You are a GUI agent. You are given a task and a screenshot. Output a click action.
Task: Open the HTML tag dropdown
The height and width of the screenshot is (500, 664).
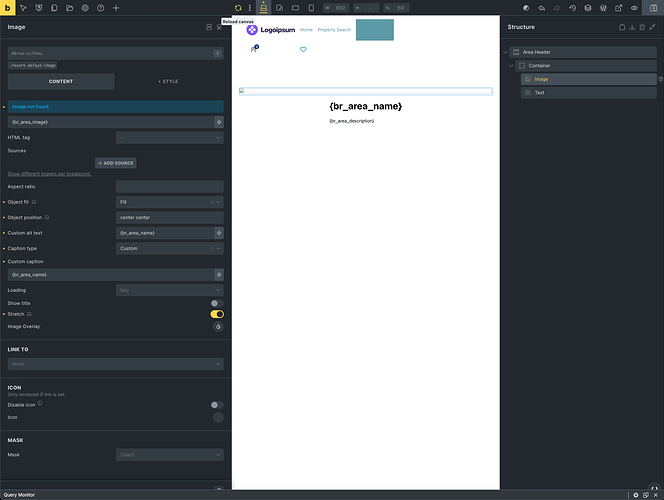[170, 137]
